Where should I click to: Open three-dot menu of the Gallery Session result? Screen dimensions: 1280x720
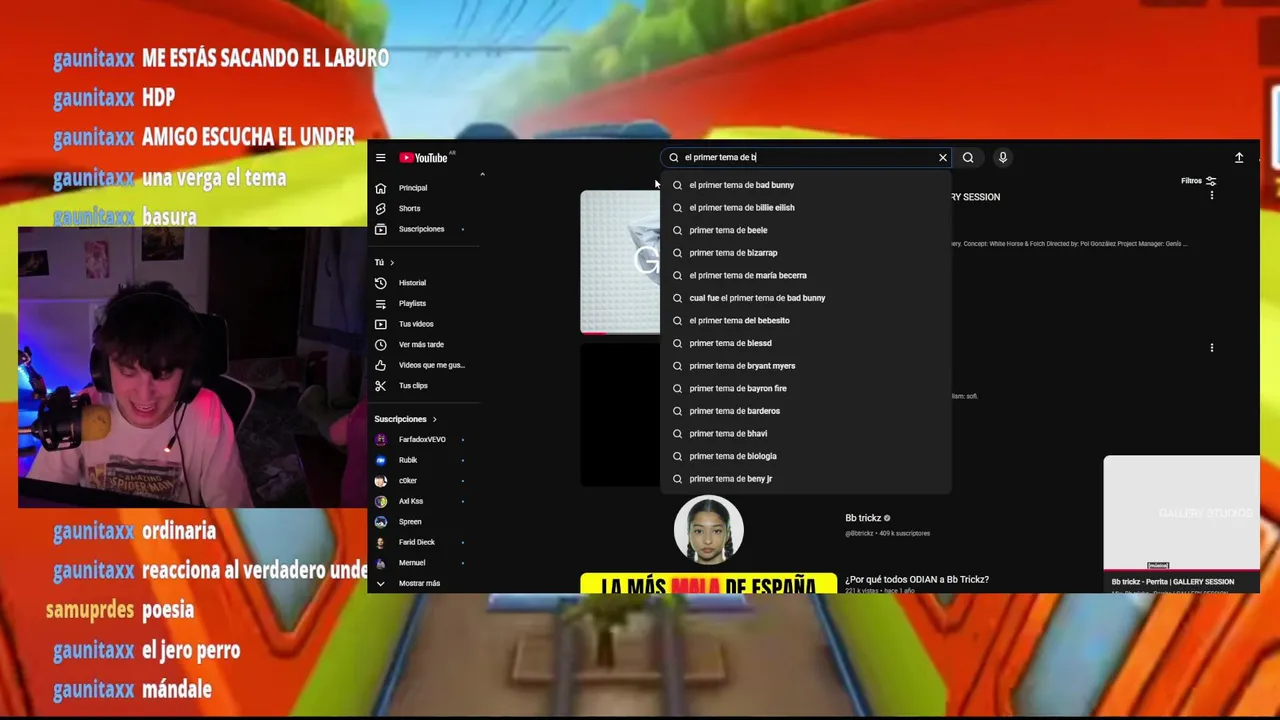coord(1212,196)
